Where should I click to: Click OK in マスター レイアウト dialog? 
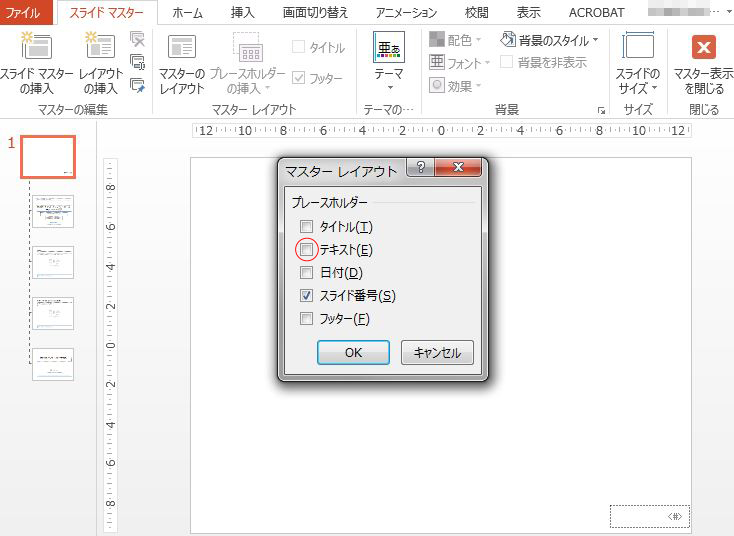tap(353, 352)
